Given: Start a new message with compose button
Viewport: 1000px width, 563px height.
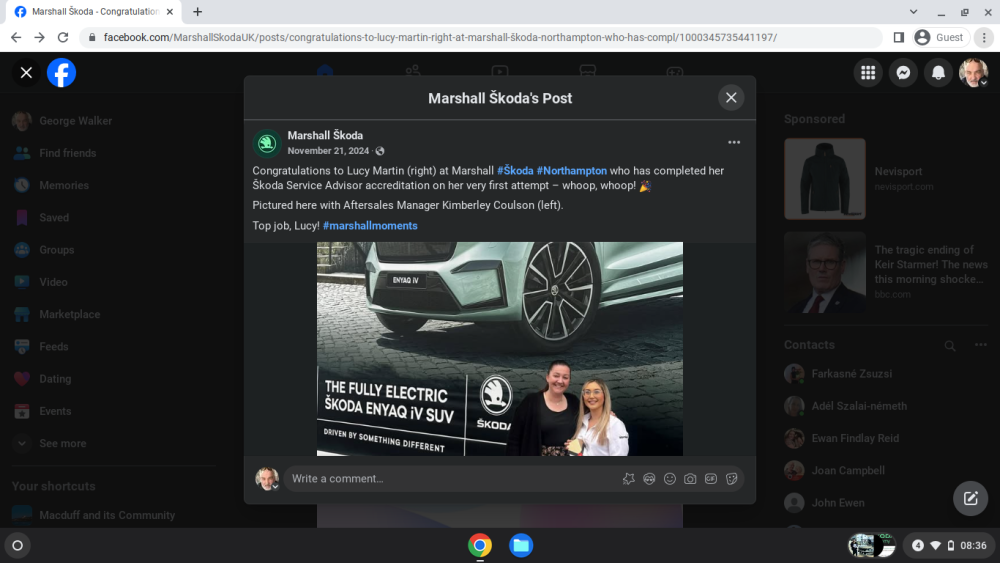Looking at the screenshot, I should (970, 499).
